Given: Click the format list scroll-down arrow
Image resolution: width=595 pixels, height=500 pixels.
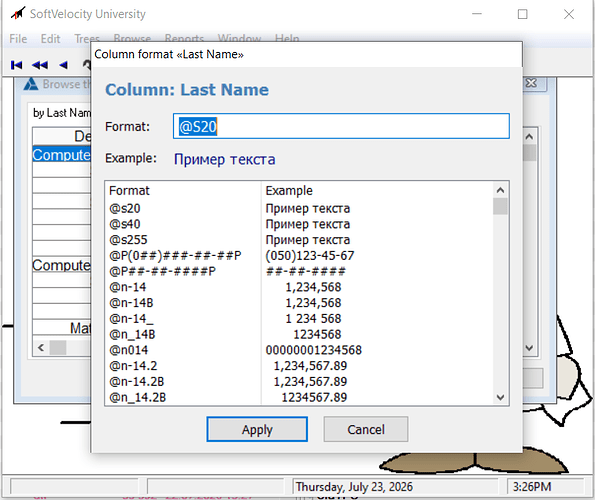Looking at the screenshot, I should (501, 397).
